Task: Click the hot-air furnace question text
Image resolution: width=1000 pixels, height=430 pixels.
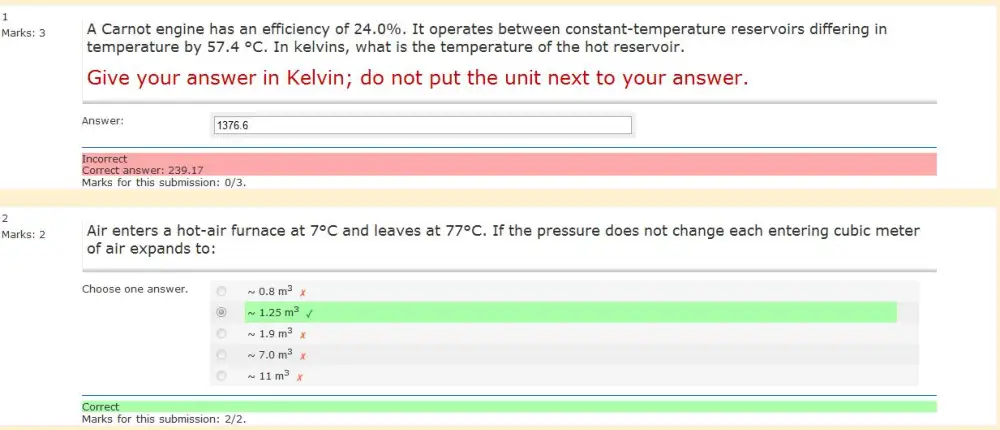Action: [503, 239]
